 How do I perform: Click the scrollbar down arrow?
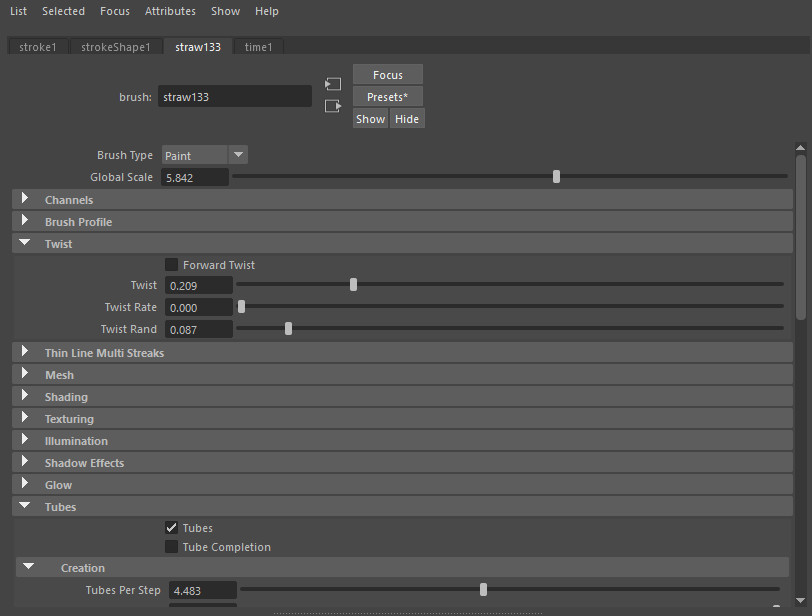pyautogui.click(x=801, y=601)
